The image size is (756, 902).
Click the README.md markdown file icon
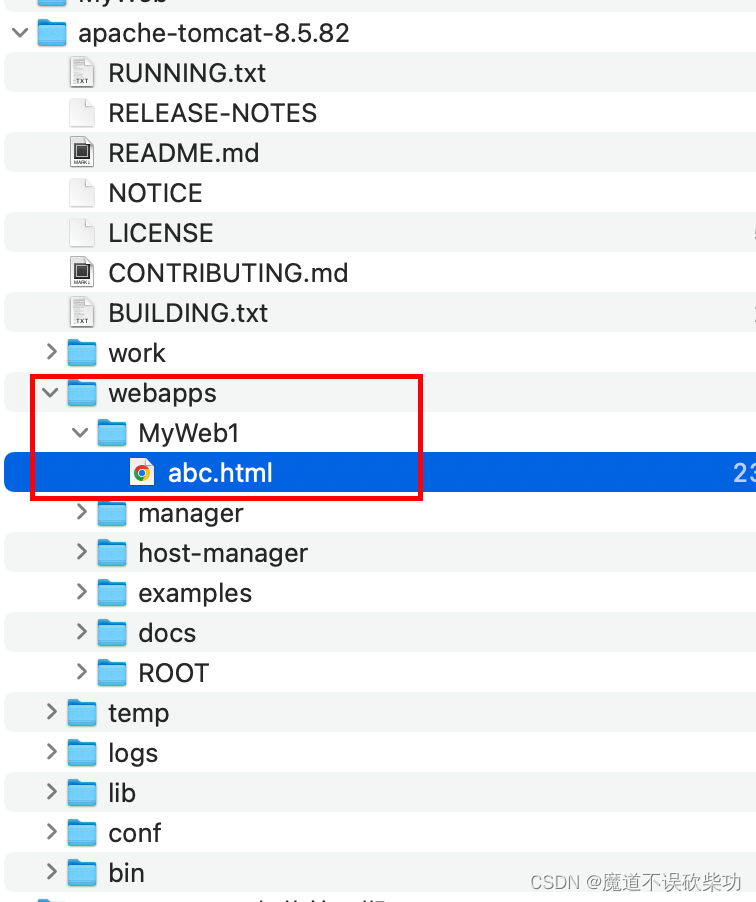(x=82, y=152)
